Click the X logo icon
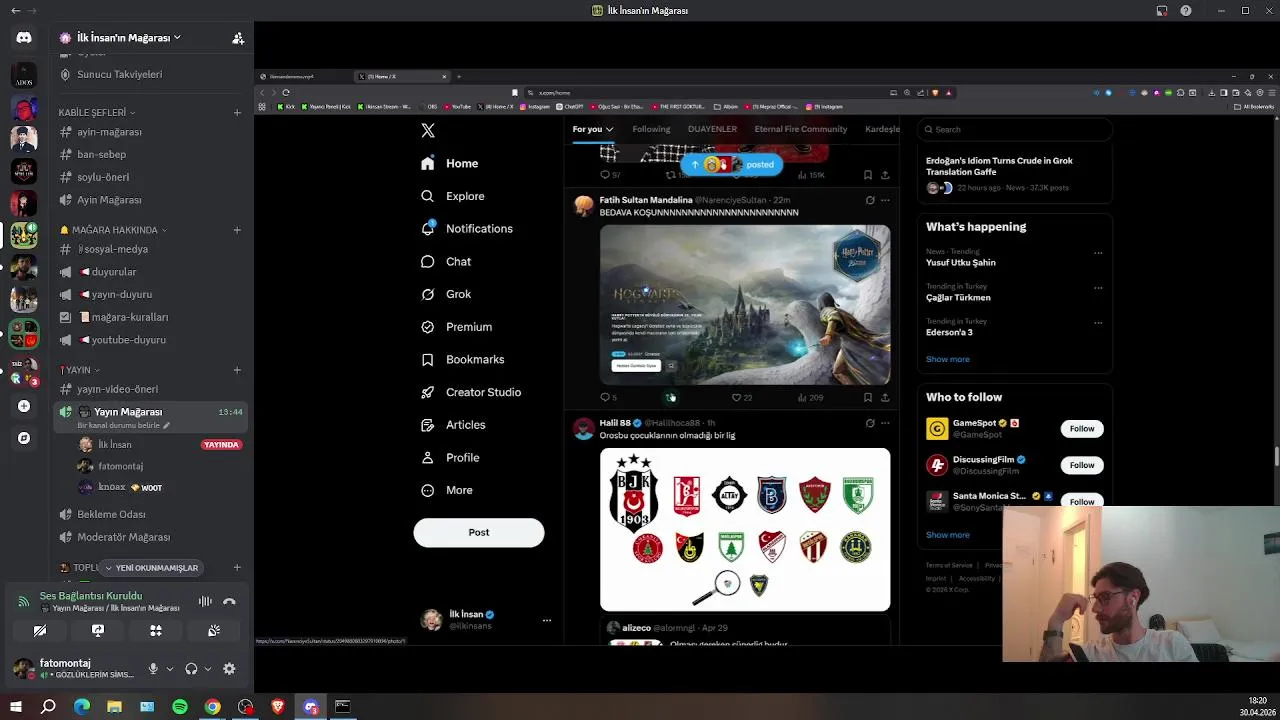Screen dimensions: 1280x720 [x=428, y=131]
